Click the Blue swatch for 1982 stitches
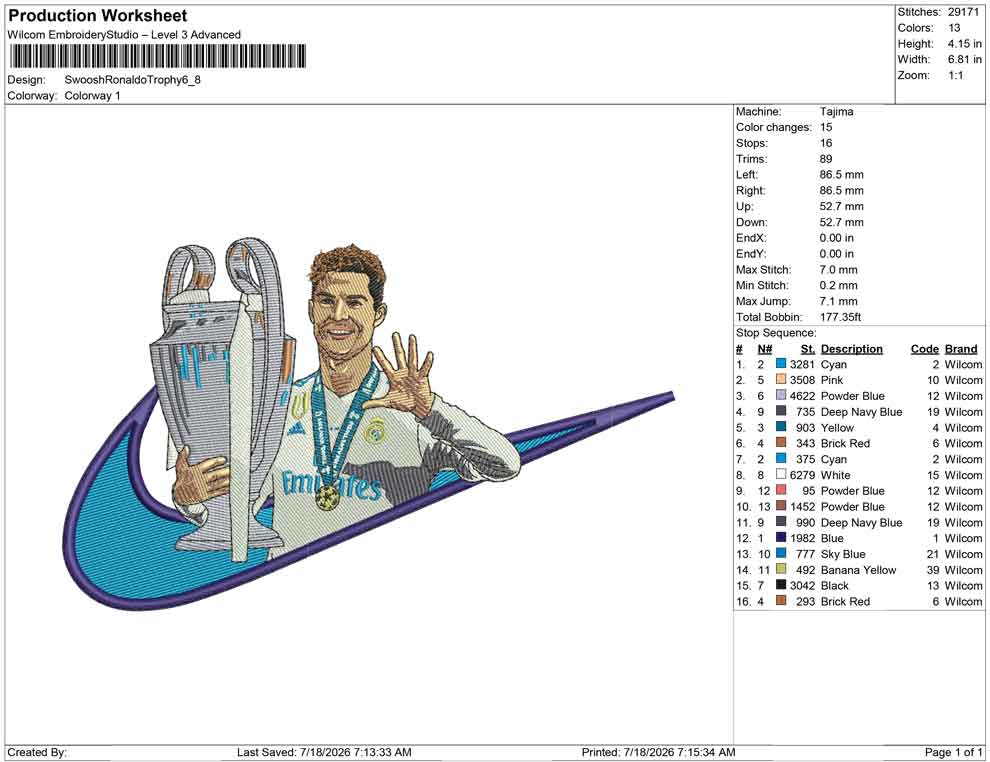The image size is (990, 762). point(781,537)
